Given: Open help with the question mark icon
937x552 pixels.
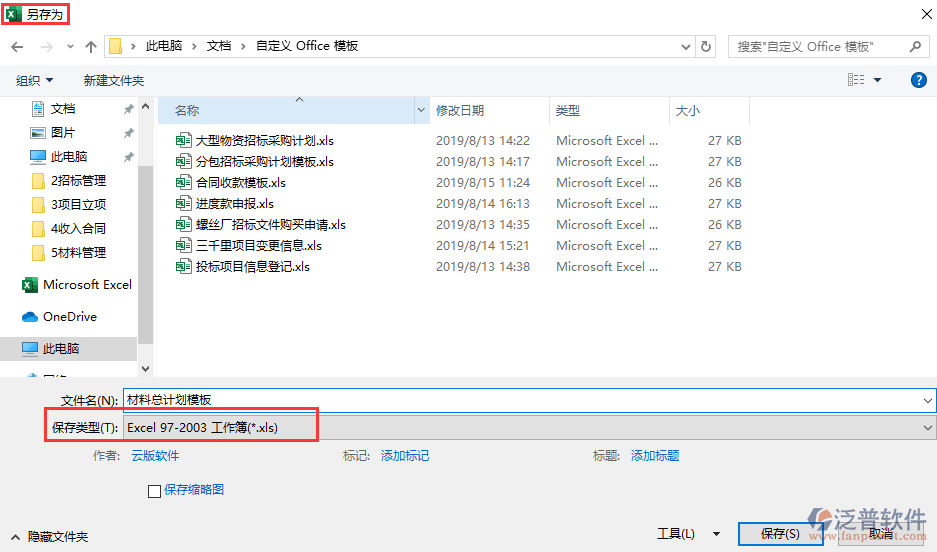Looking at the screenshot, I should click(918, 80).
